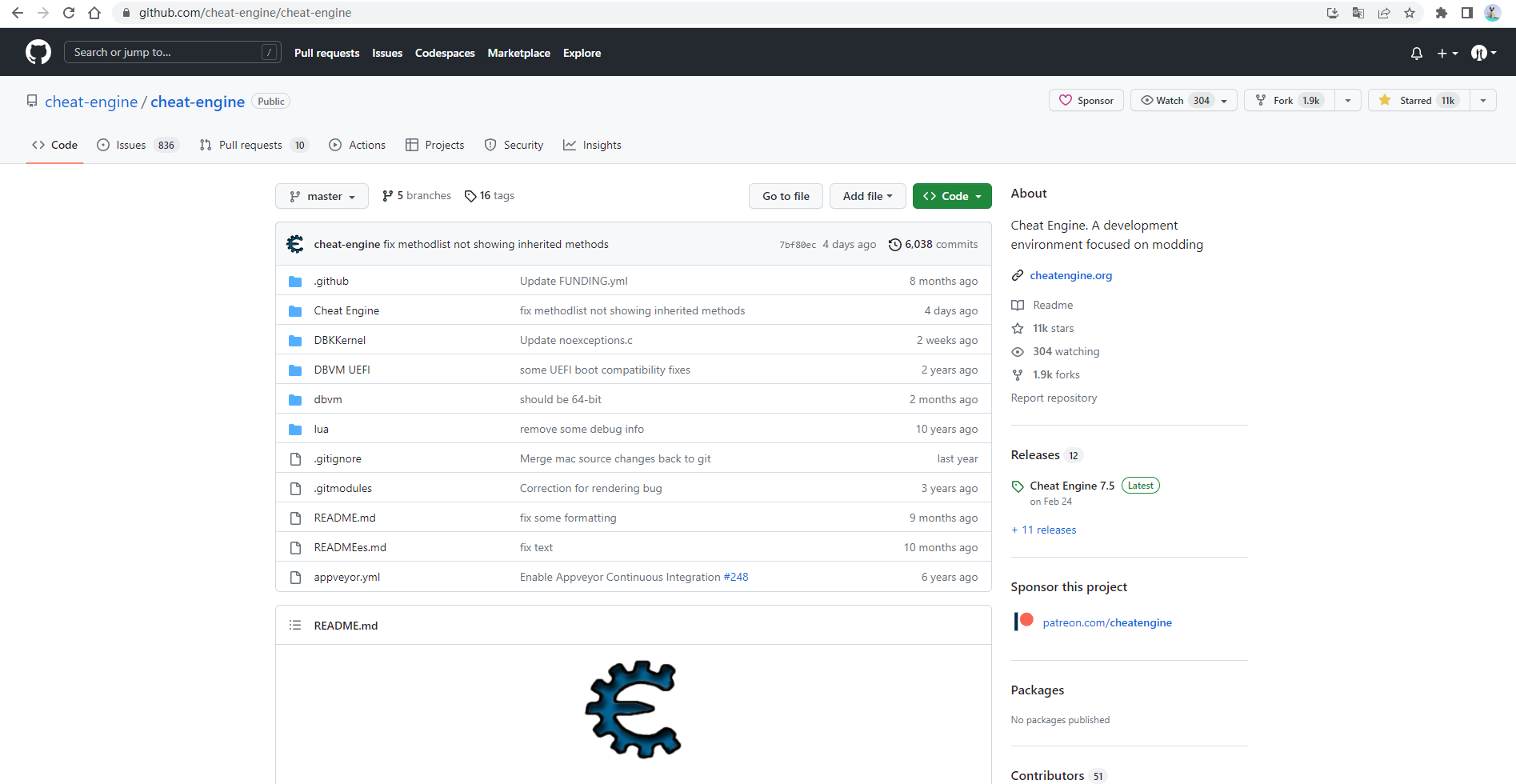
Task: Click the browser address bar URL
Action: [245, 13]
